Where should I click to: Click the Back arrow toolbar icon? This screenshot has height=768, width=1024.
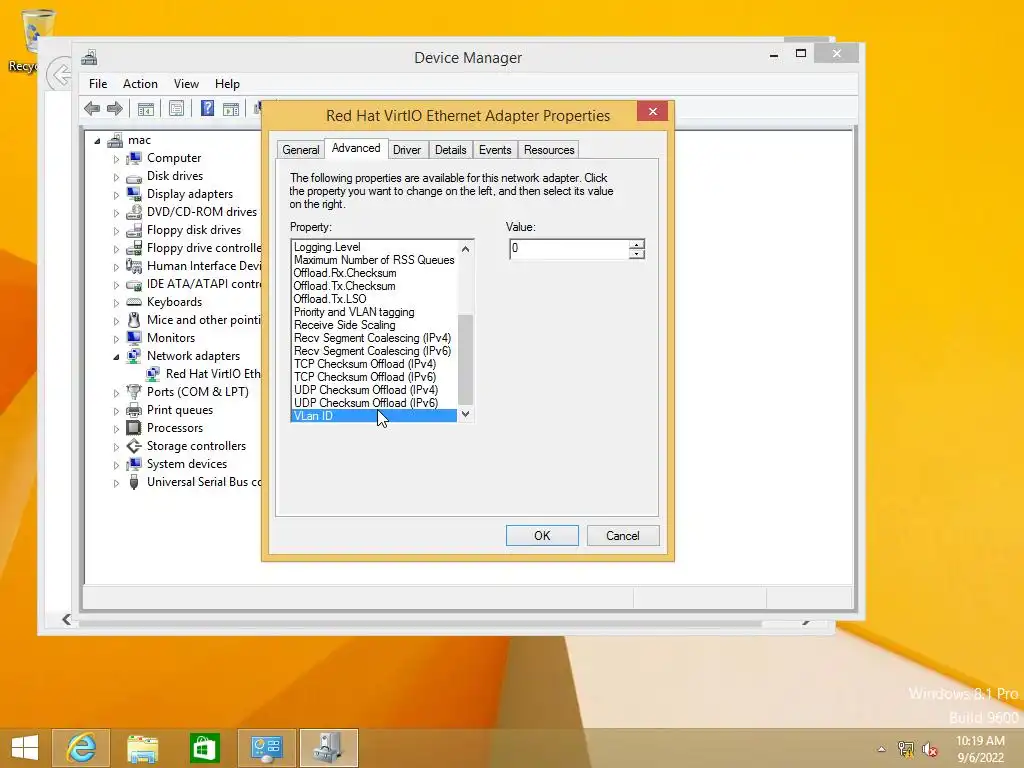[x=92, y=108]
